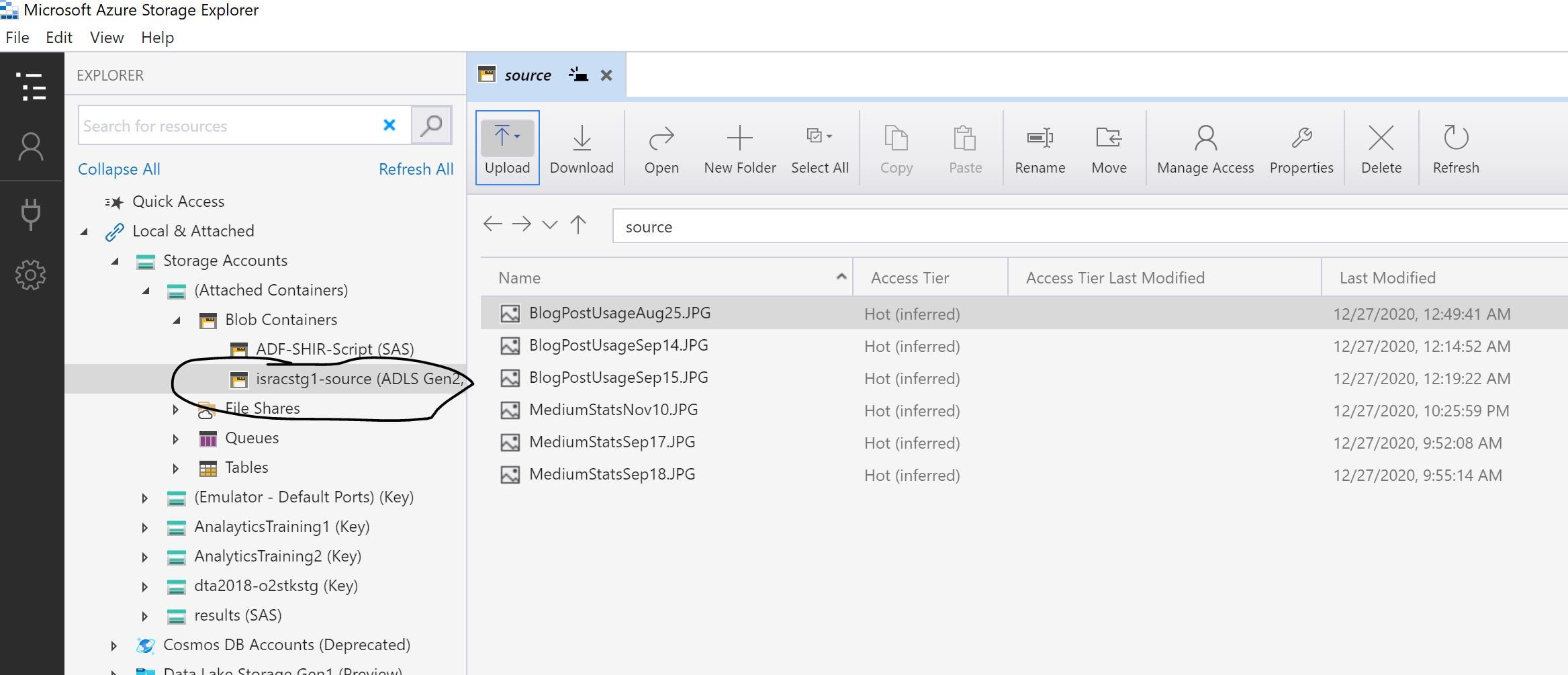Sort by the Last Modified column header

pyautogui.click(x=1444, y=277)
